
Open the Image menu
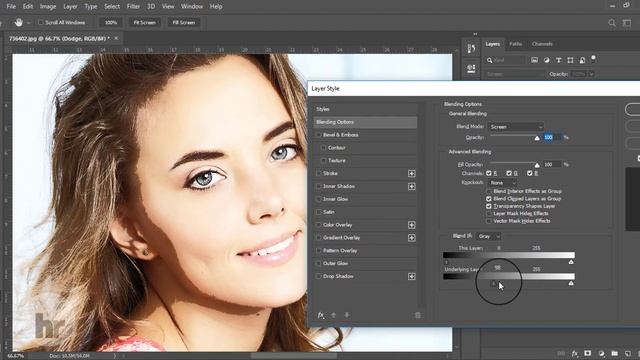[48, 7]
